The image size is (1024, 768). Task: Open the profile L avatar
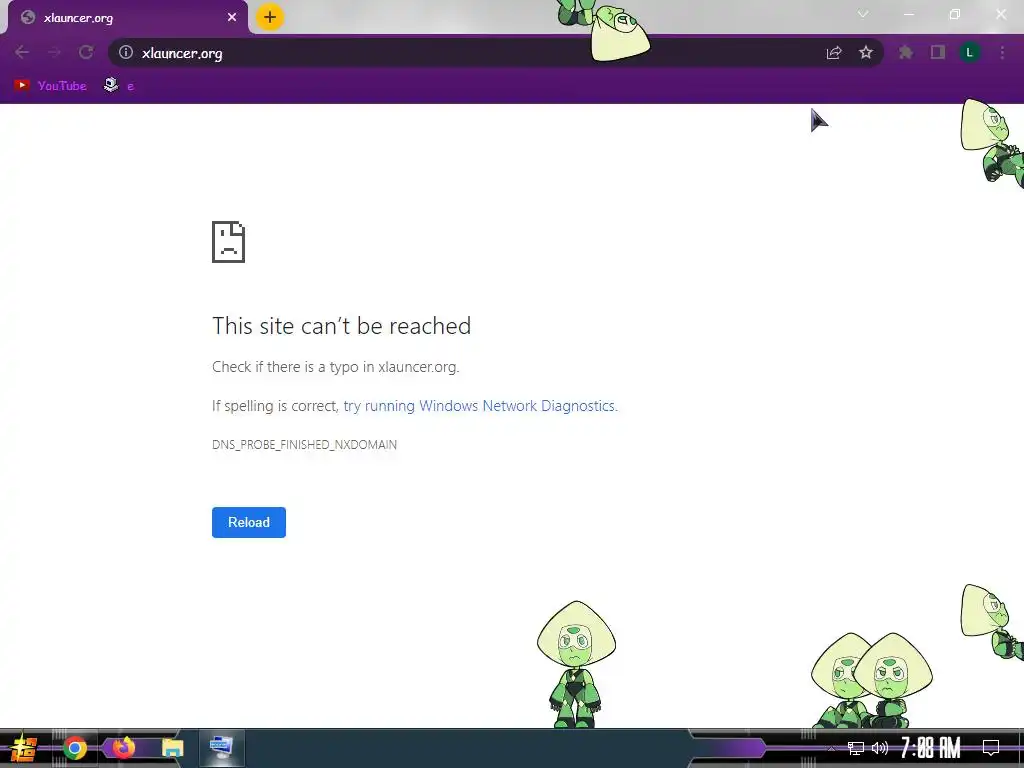tap(970, 52)
